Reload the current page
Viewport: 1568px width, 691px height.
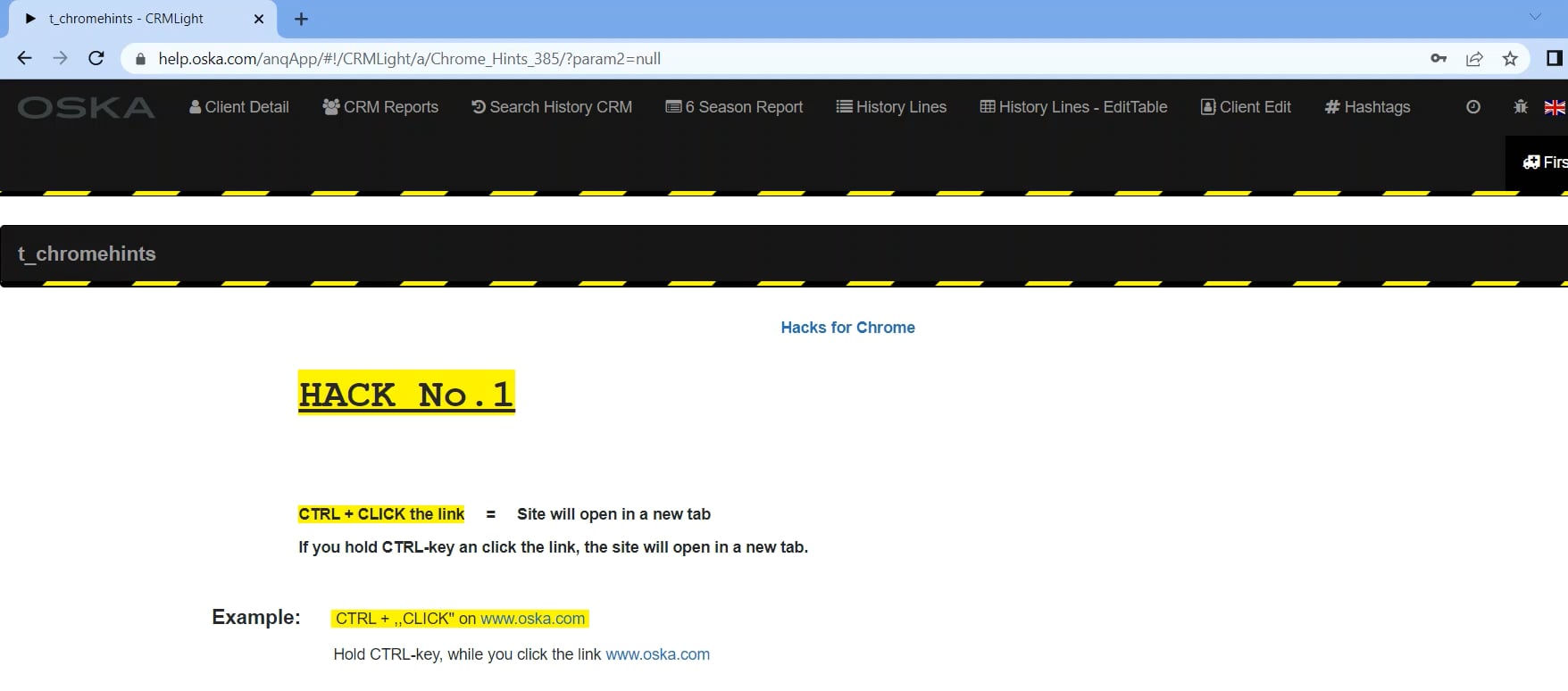[96, 58]
